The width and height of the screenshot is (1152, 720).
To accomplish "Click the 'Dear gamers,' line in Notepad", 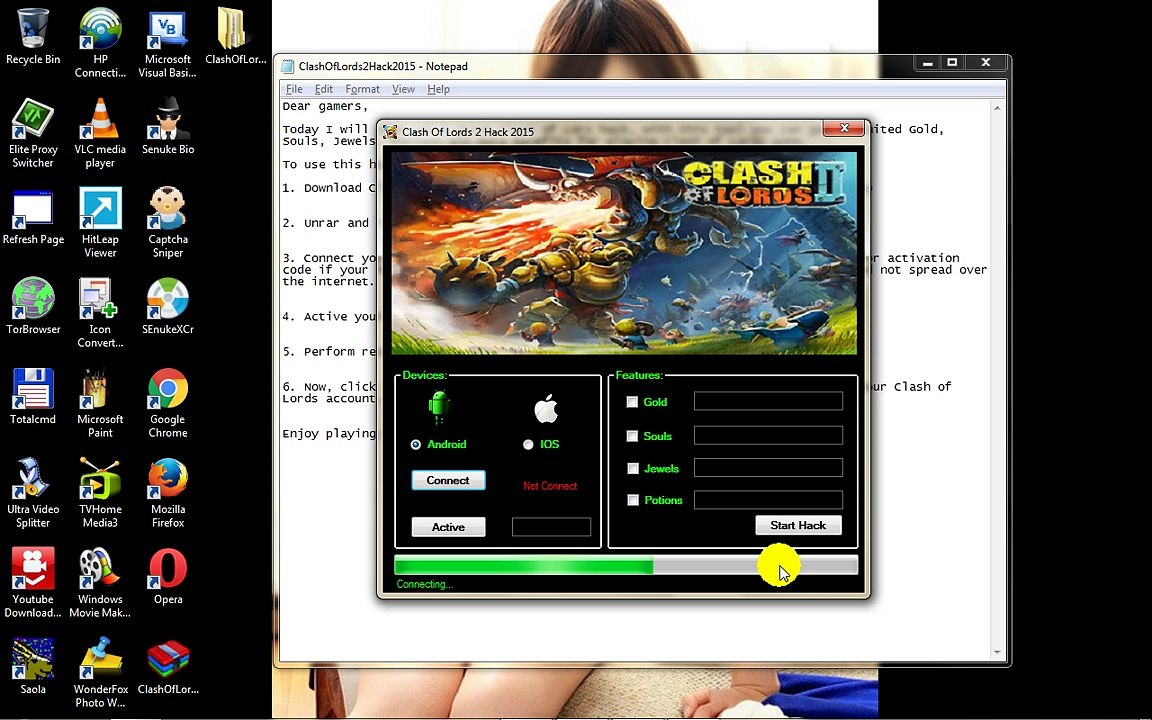I will click(325, 107).
